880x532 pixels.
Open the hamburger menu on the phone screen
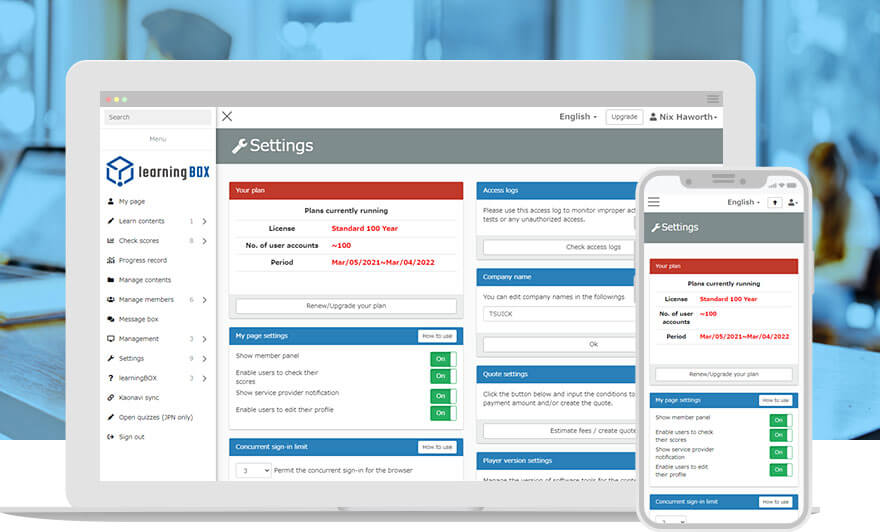[x=654, y=202]
